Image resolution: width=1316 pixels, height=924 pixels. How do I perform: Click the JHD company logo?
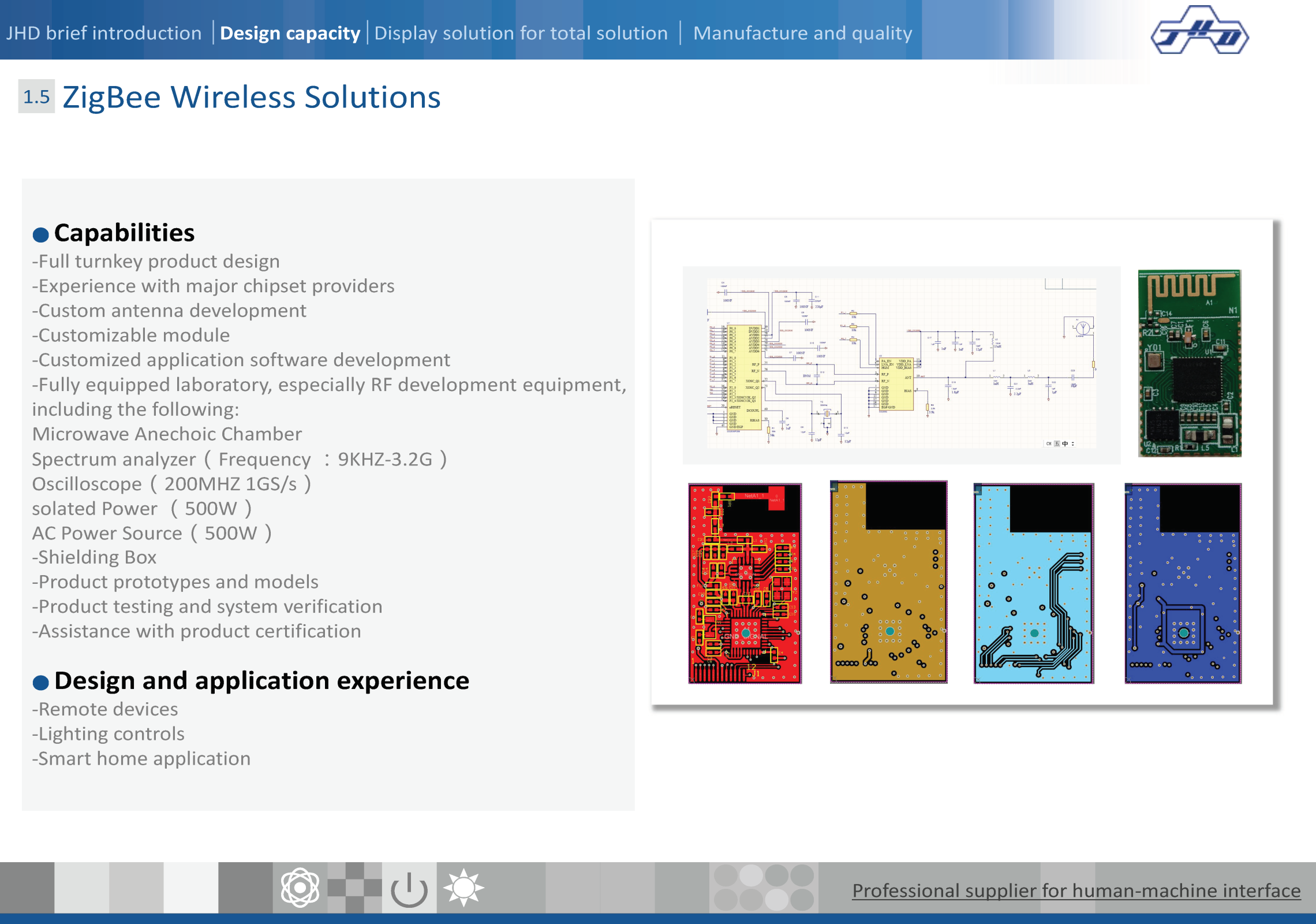1199,31
